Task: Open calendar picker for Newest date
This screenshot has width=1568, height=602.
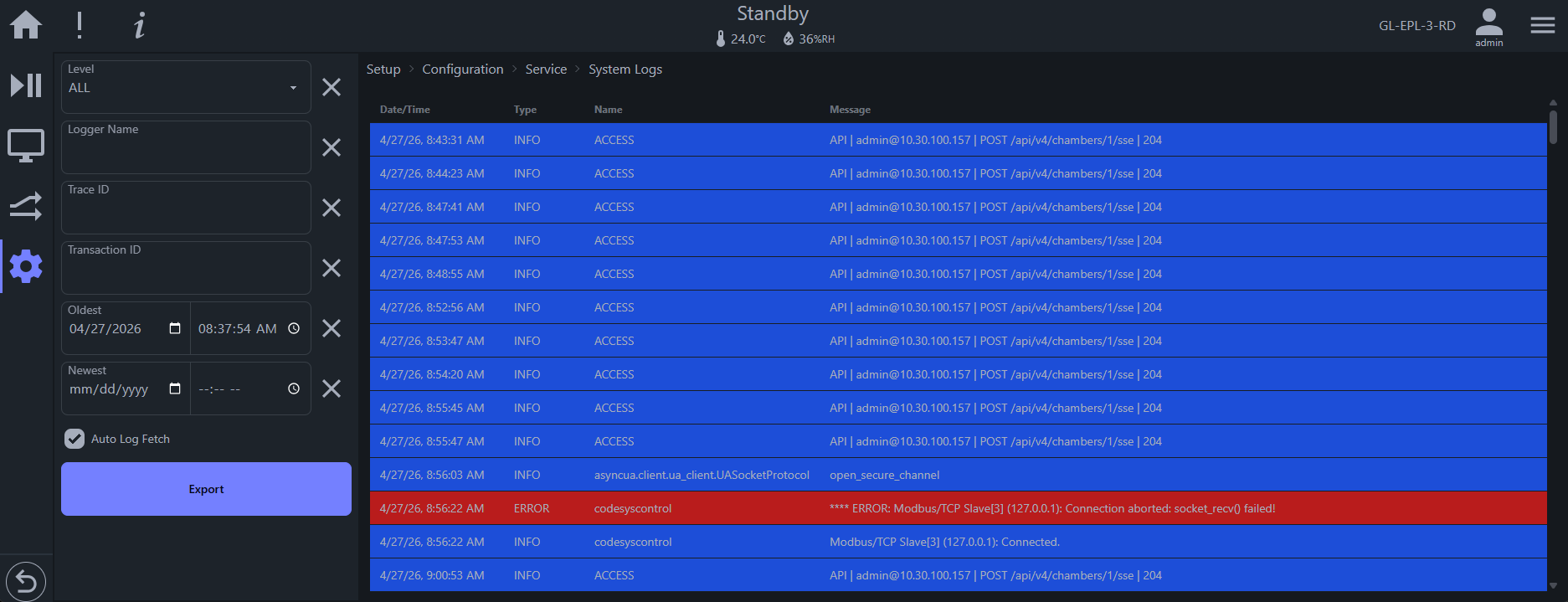Action: 175,388
